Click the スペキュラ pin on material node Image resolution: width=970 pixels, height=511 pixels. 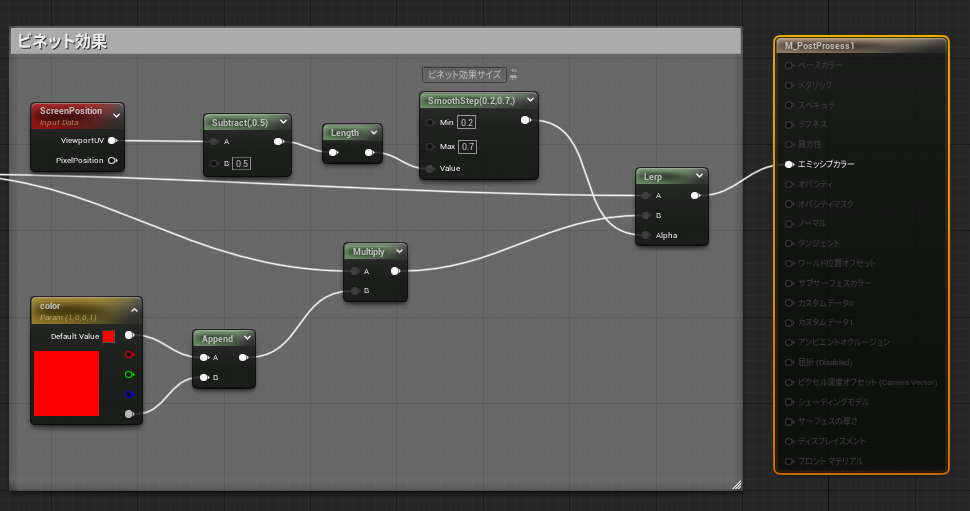pyautogui.click(x=789, y=105)
